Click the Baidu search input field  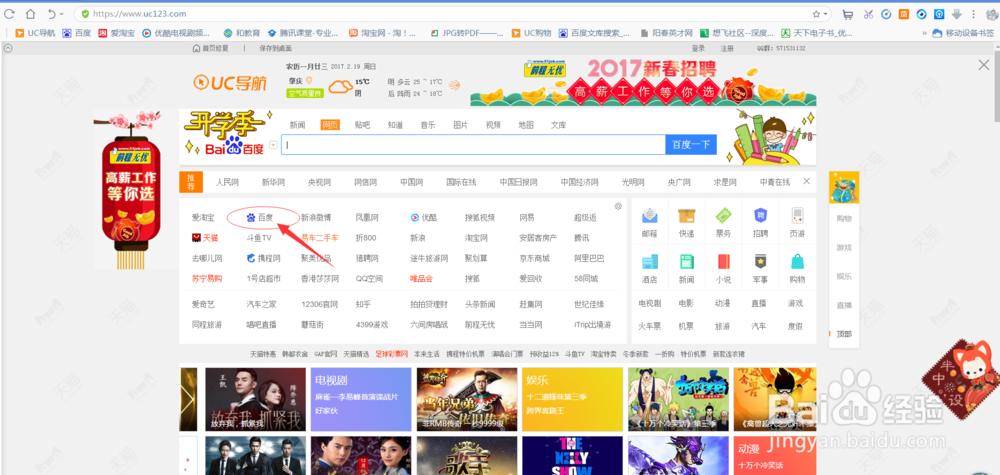click(473, 145)
